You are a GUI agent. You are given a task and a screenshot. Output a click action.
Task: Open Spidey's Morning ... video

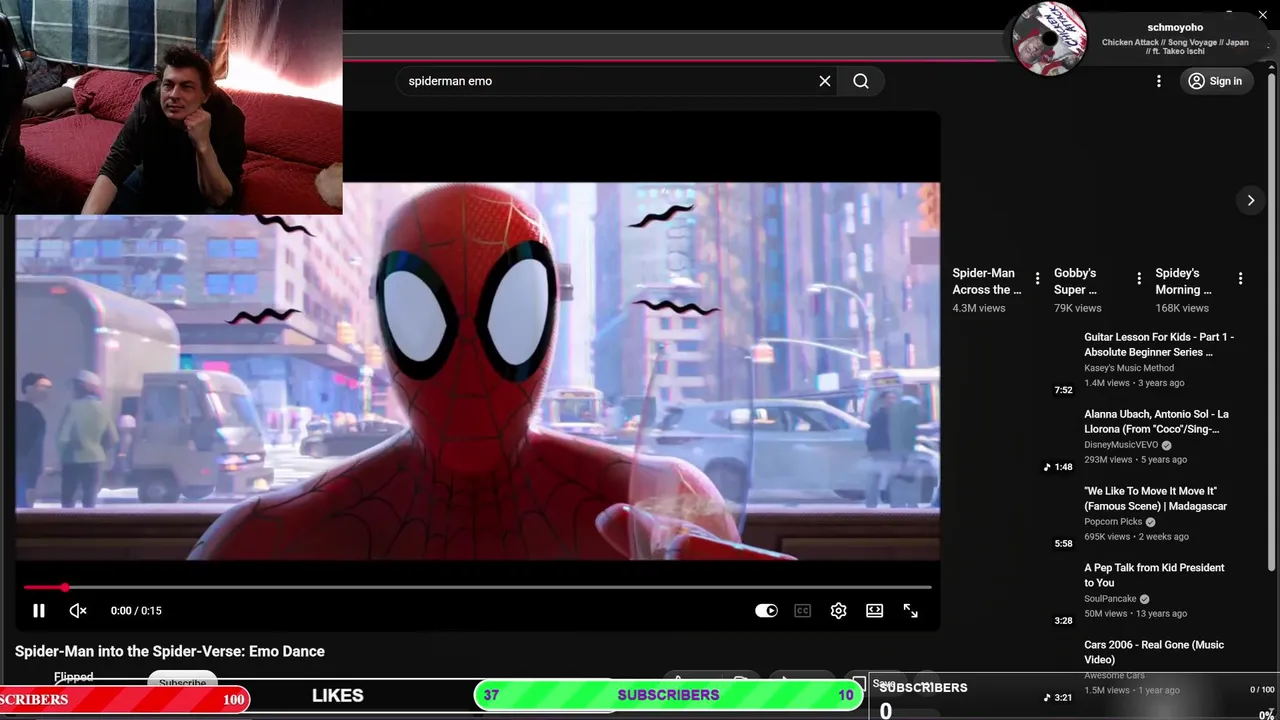tap(1184, 281)
